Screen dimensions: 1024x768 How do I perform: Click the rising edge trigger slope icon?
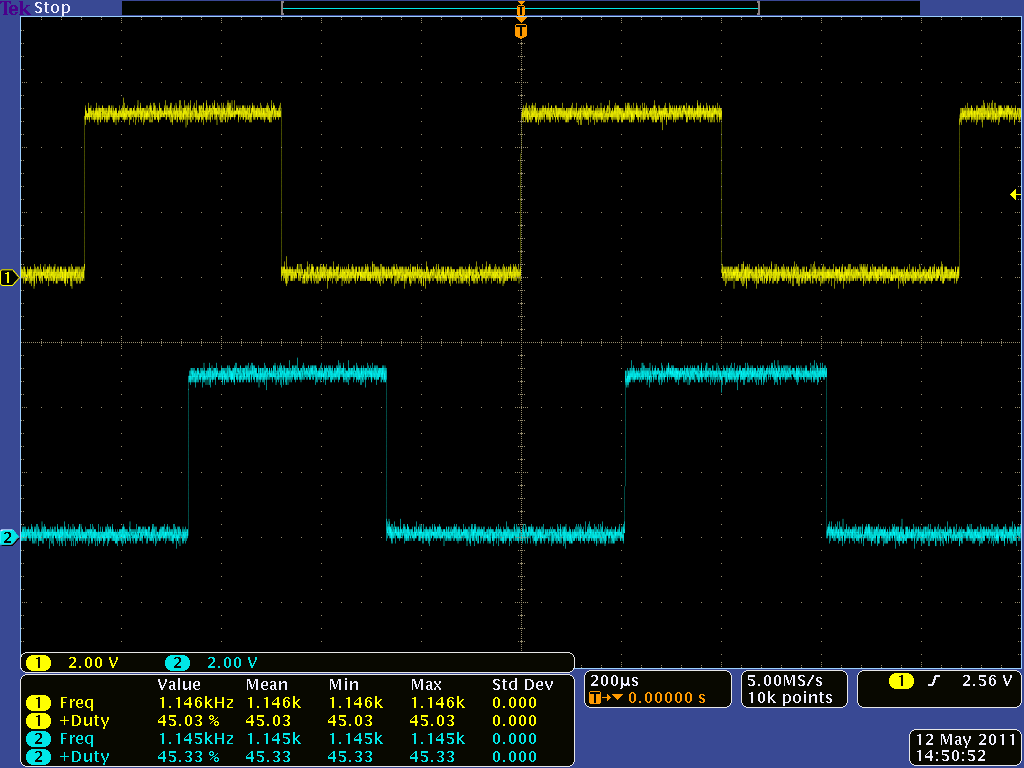(934, 681)
